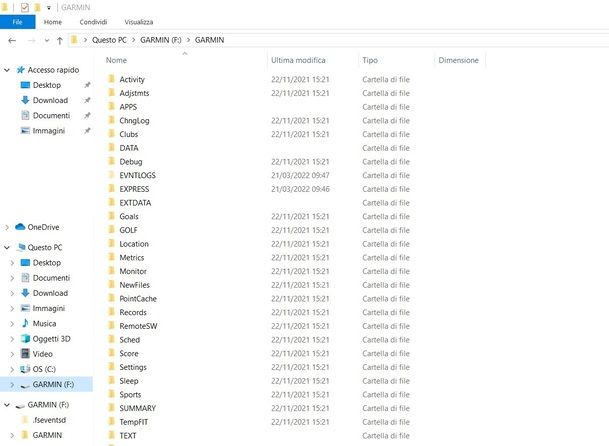Select the Metrics folder icon
Image resolution: width=609 pixels, height=446 pixels.
pos(111,257)
